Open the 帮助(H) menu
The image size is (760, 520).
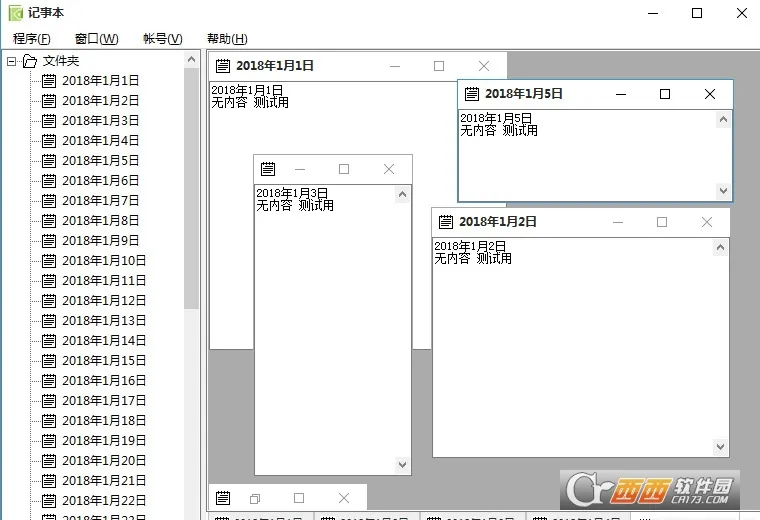227,39
